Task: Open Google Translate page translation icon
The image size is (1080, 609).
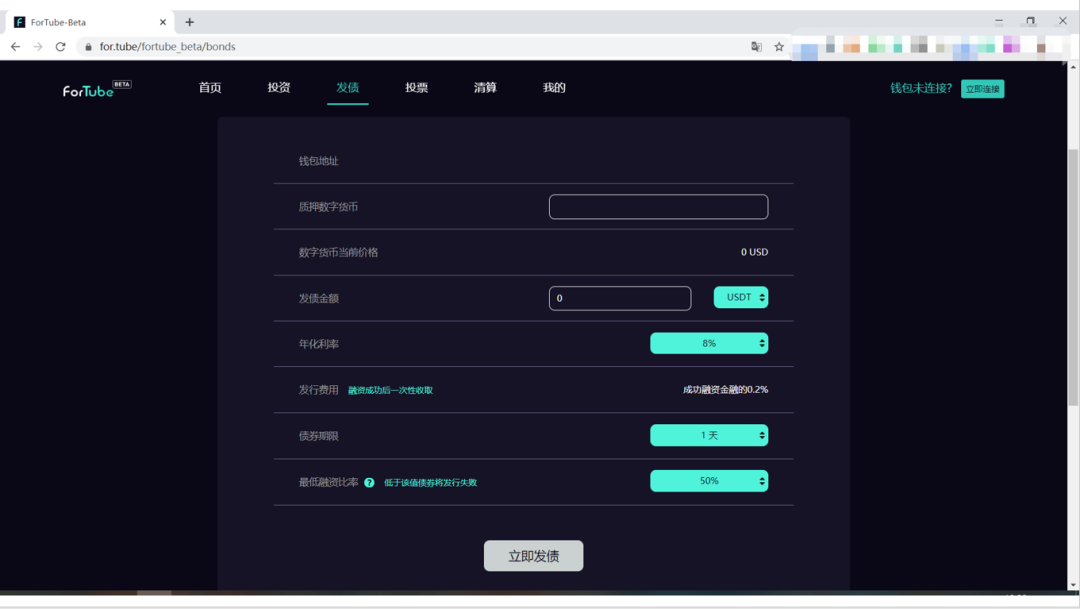Action: click(756, 46)
